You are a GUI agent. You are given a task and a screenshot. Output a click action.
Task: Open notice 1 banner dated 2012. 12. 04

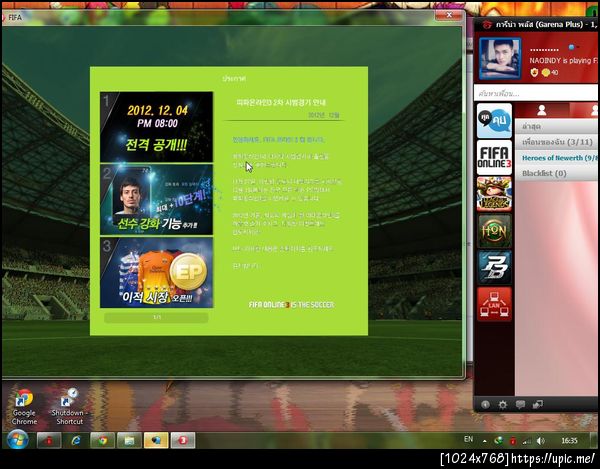pos(157,127)
